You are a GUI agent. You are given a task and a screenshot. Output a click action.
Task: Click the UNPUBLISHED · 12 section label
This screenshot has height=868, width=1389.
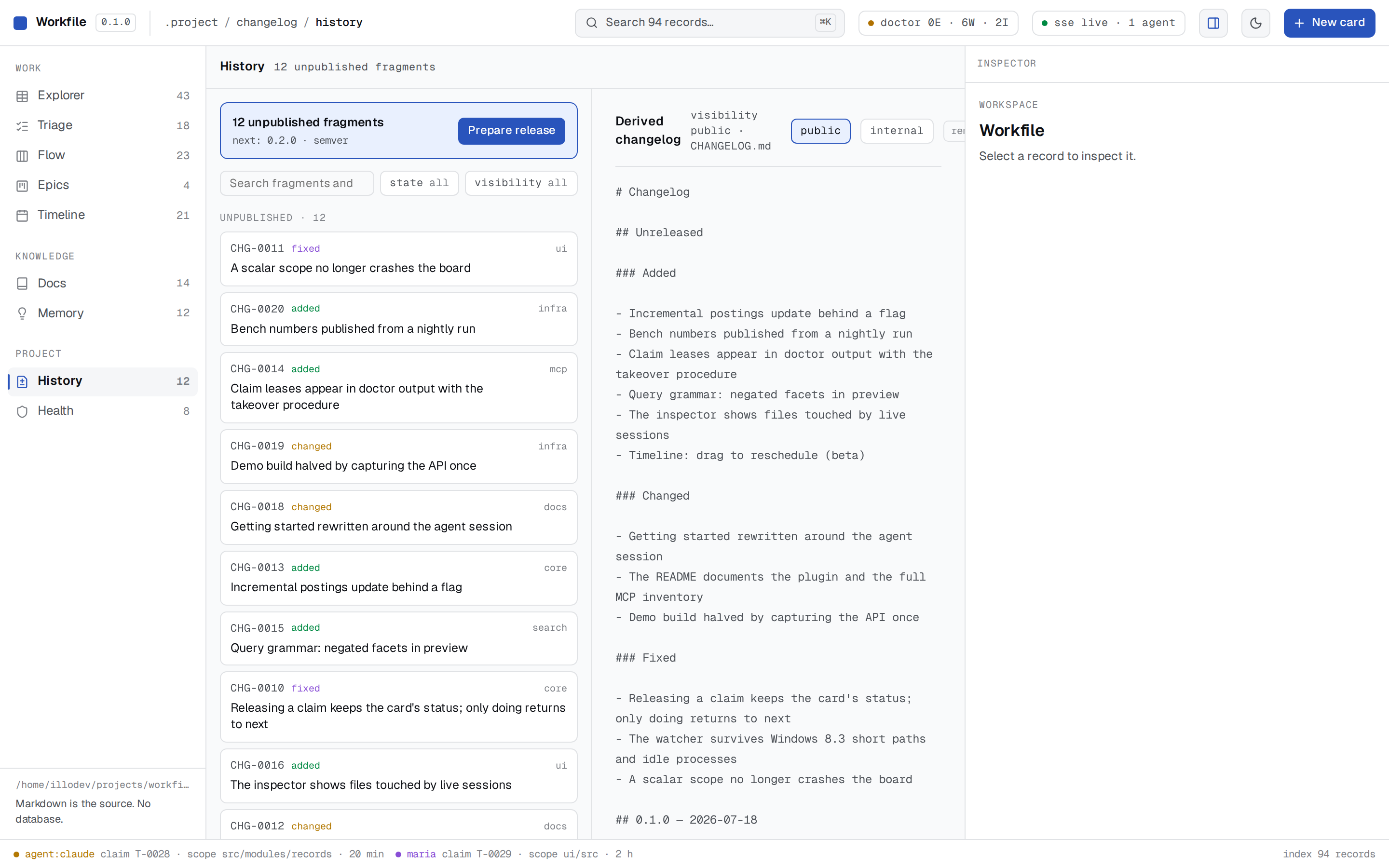pos(272,217)
